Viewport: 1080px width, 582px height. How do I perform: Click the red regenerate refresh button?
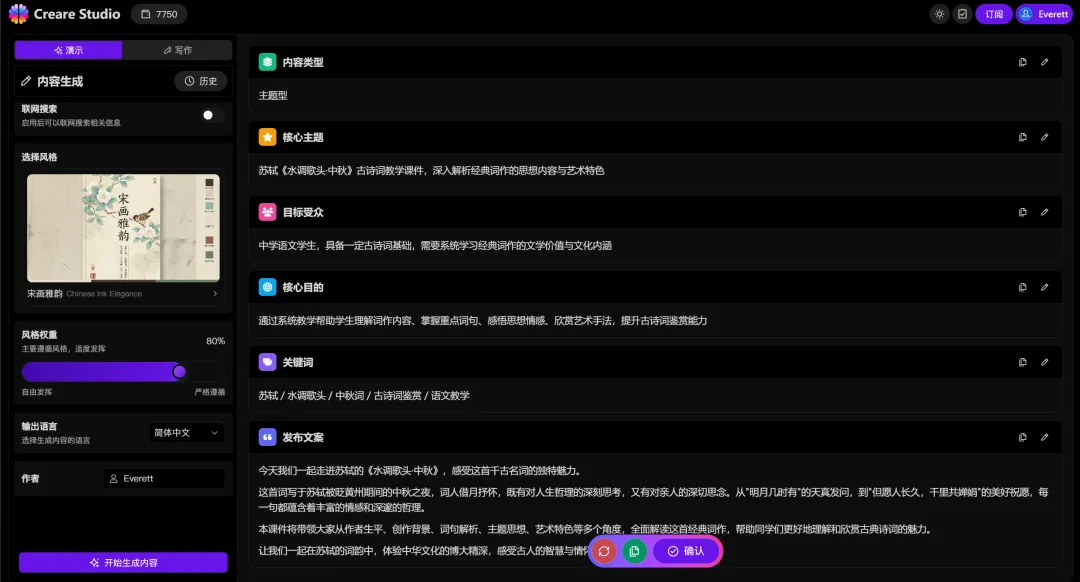[604, 551]
